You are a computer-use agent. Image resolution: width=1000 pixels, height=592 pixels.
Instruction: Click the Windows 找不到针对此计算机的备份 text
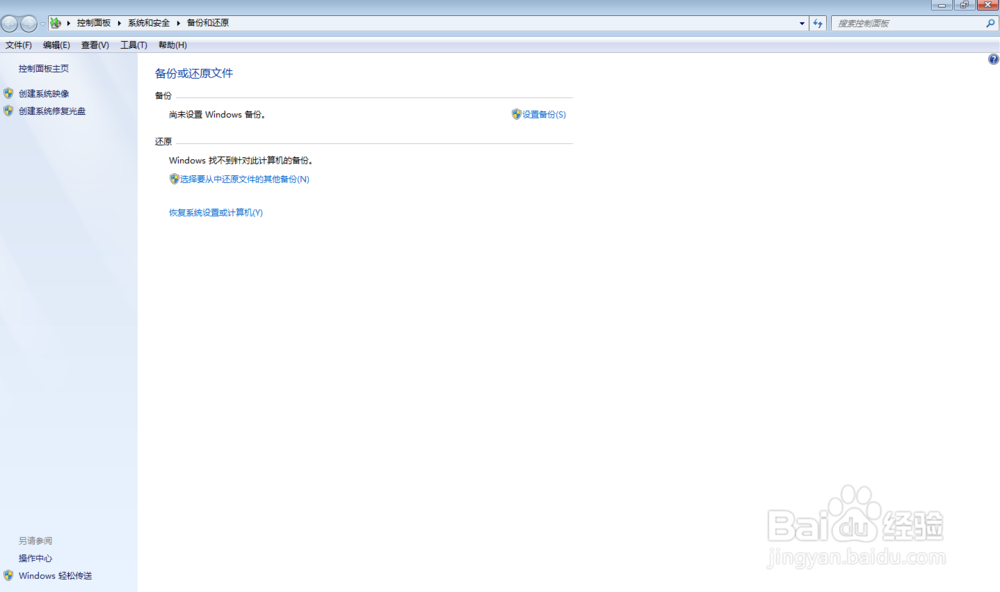240,161
